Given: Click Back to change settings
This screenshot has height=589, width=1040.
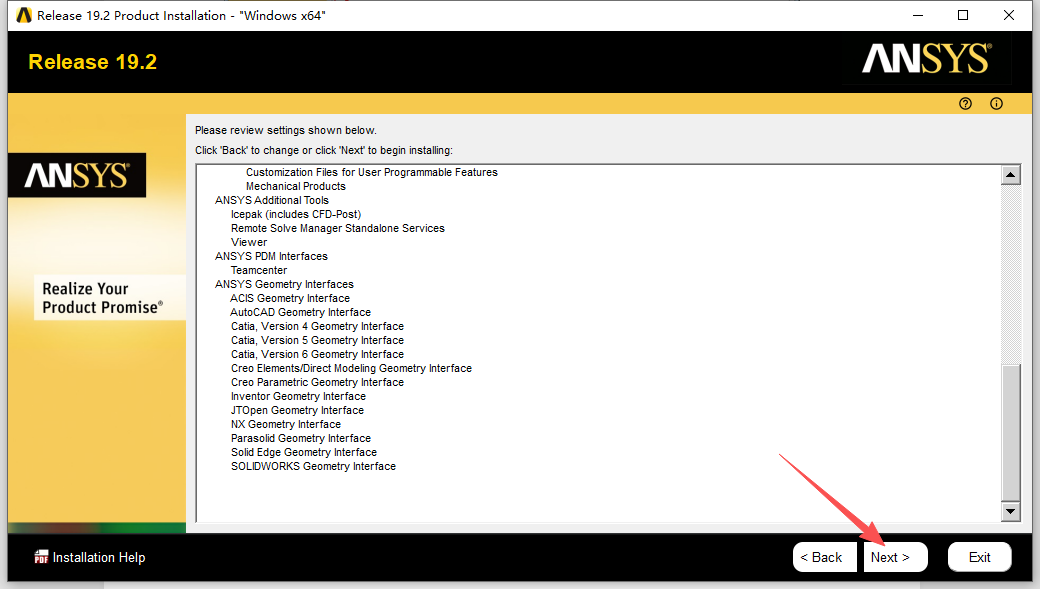Looking at the screenshot, I should pyautogui.click(x=824, y=557).
